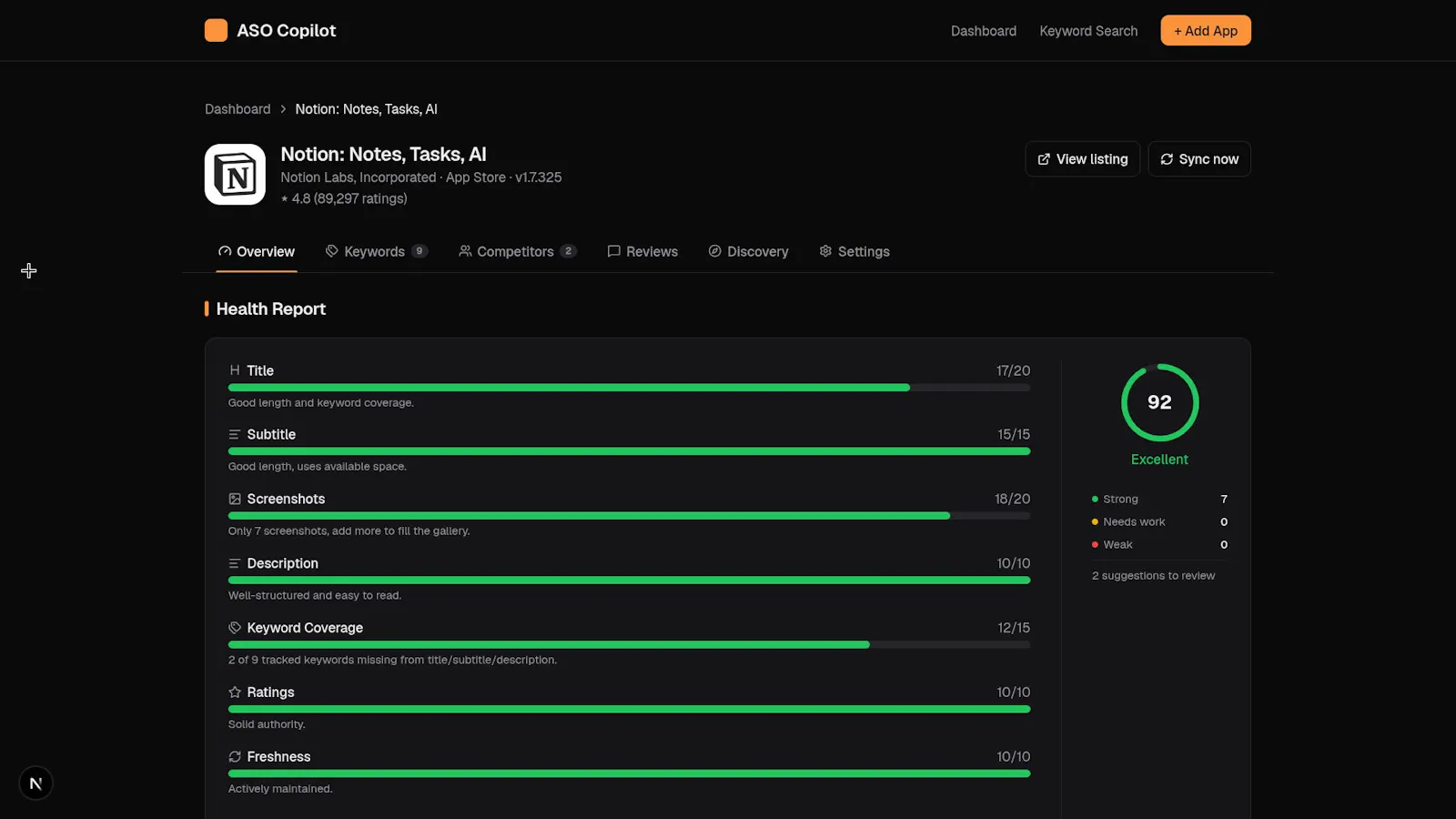Click the Keyword Coverage progress bar
Screen dimensions: 1456x819
tap(629, 644)
